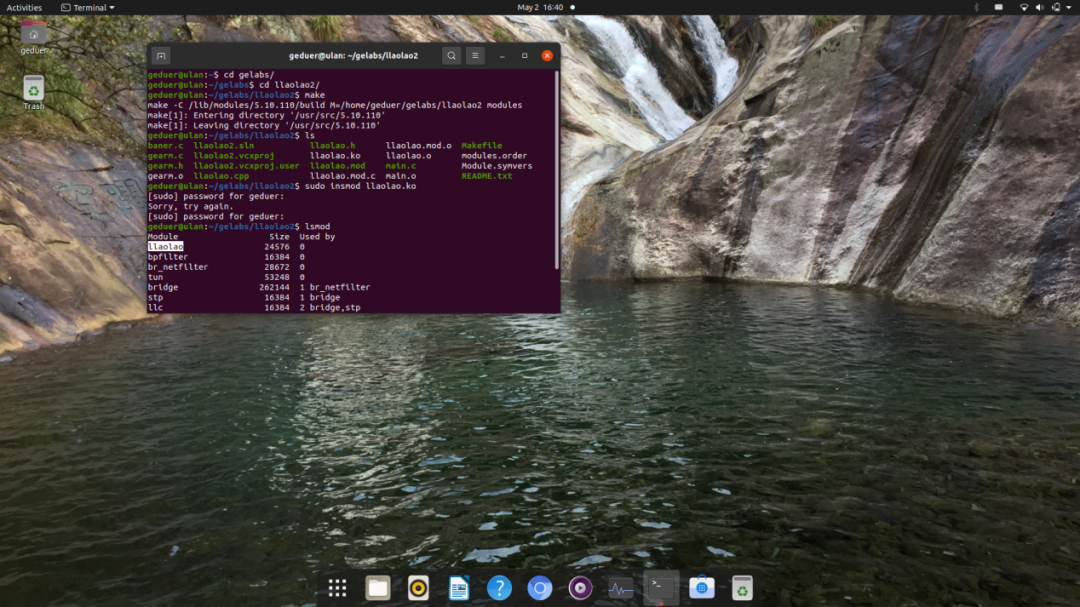This screenshot has height=607, width=1080.
Task: Launch LibreOffice Writer from the dock
Action: coord(458,588)
